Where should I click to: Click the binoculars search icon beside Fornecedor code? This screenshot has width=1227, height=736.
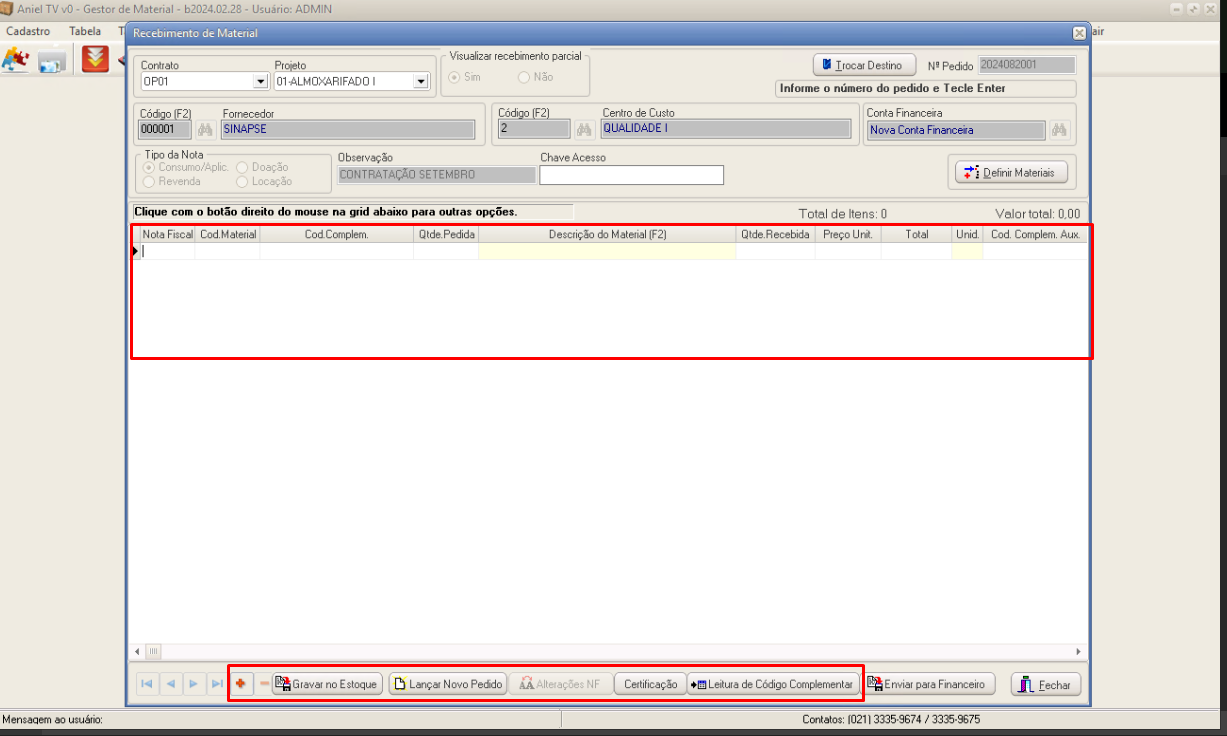205,129
